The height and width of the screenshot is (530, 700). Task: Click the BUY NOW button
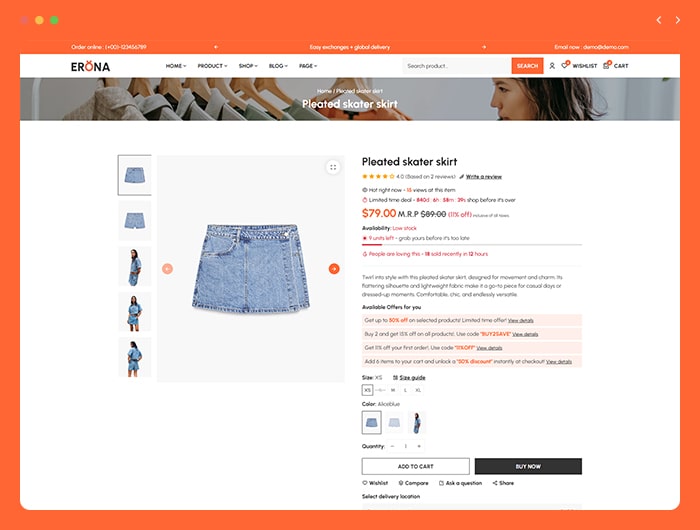click(x=528, y=466)
